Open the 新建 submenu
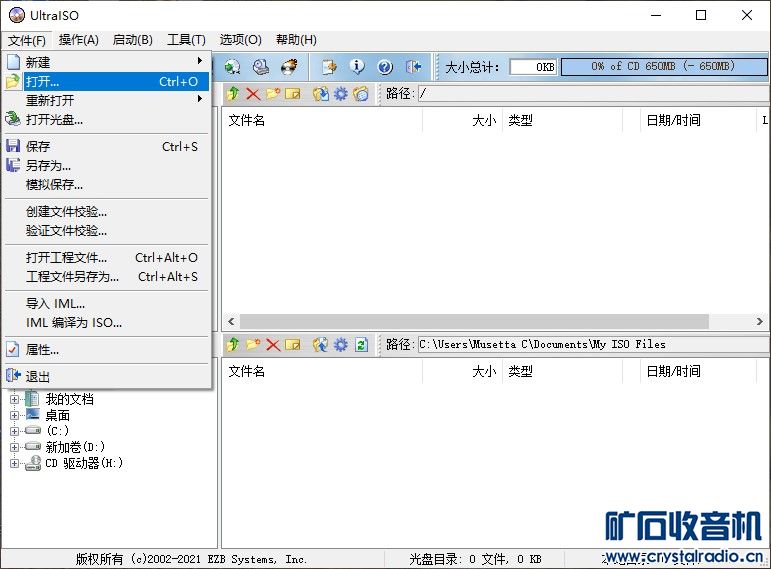 click(x=107, y=62)
